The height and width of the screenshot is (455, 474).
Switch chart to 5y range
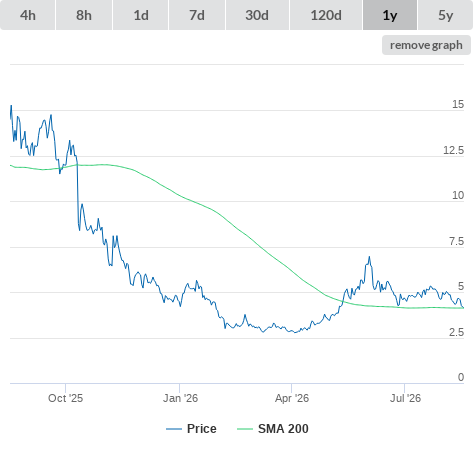point(445,15)
